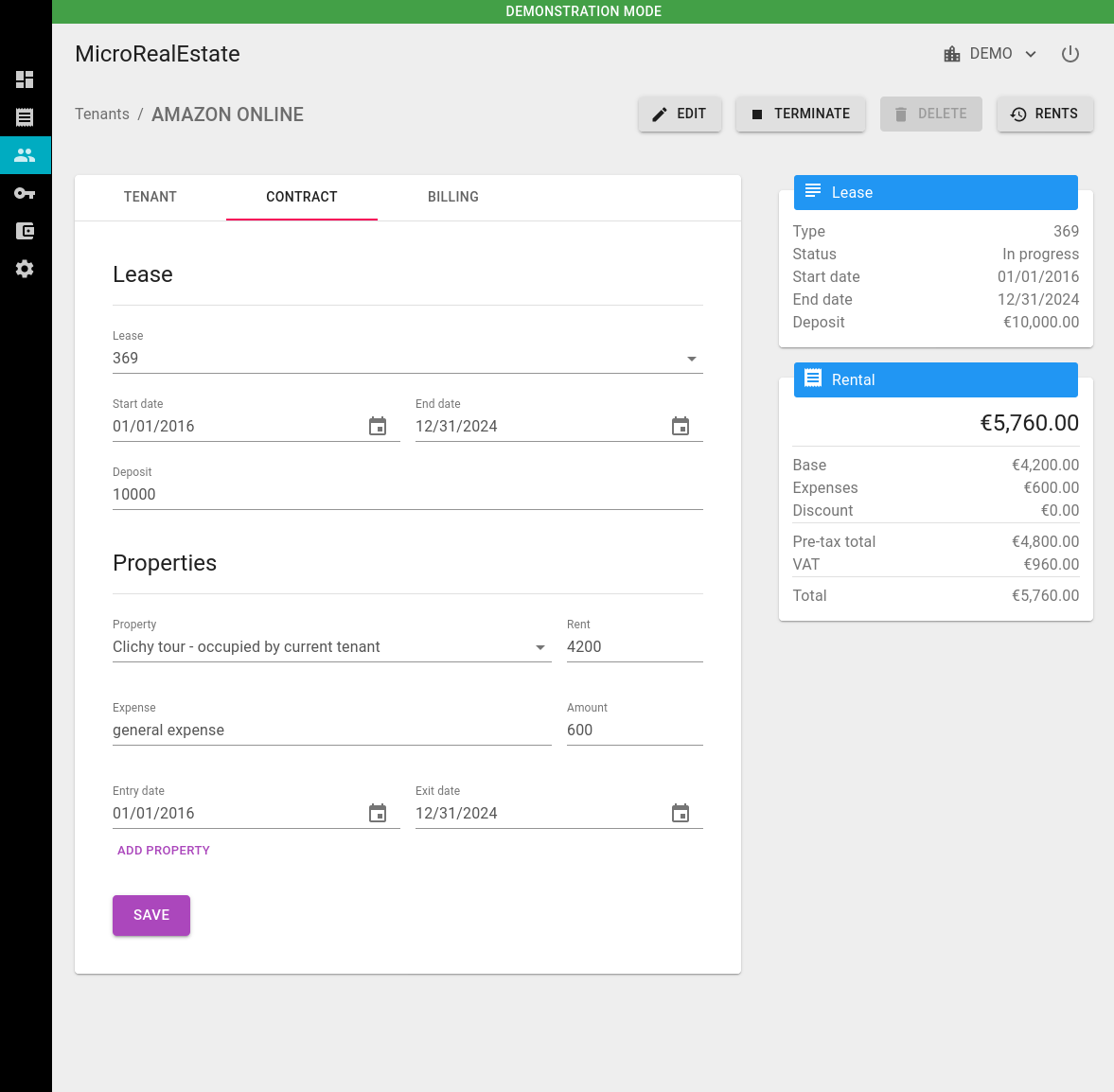This screenshot has width=1114, height=1092.
Task: Click the Lease card header icon
Action: [x=813, y=191]
